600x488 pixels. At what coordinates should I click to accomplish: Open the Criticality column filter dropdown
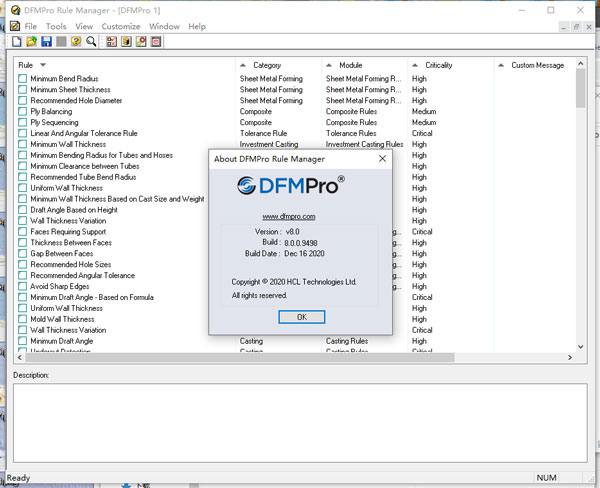[x=414, y=66]
